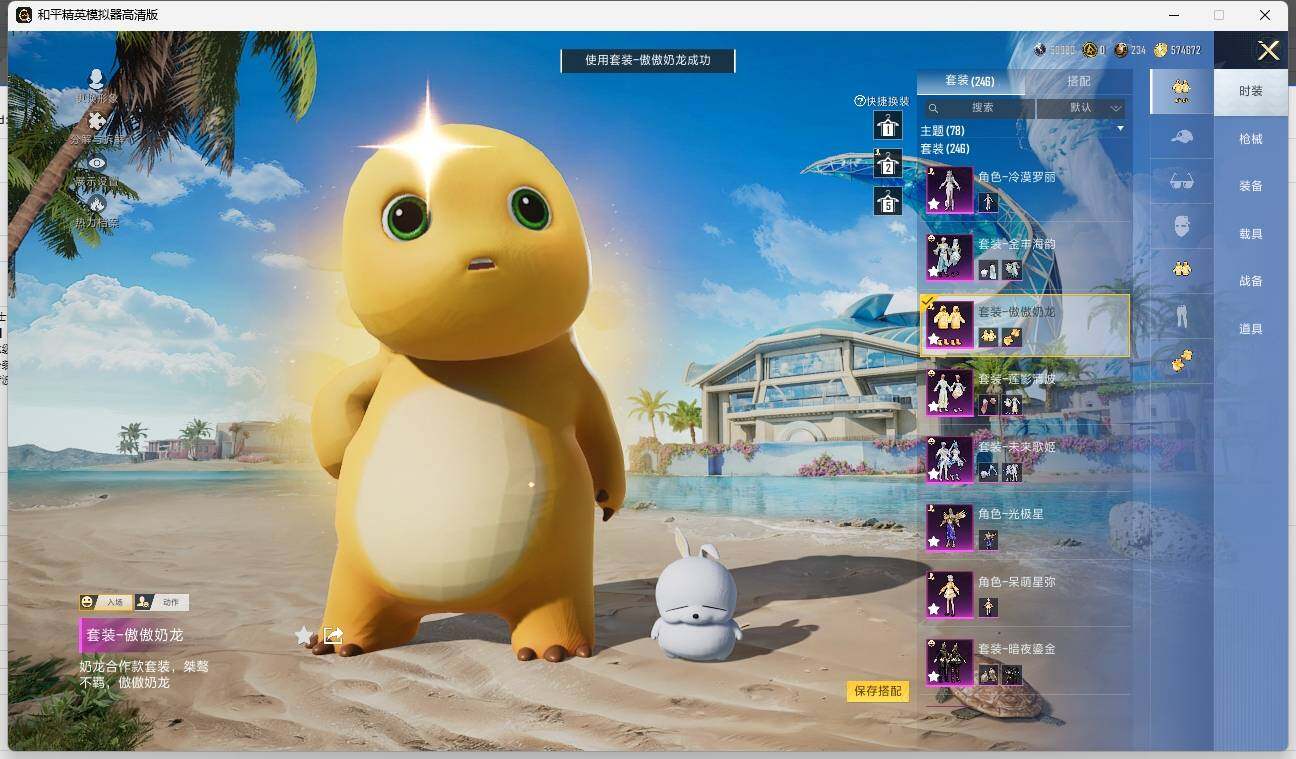The width and height of the screenshot is (1296, 759).
Task: Expand the 主题 (78) section arrow
Action: tap(1120, 129)
